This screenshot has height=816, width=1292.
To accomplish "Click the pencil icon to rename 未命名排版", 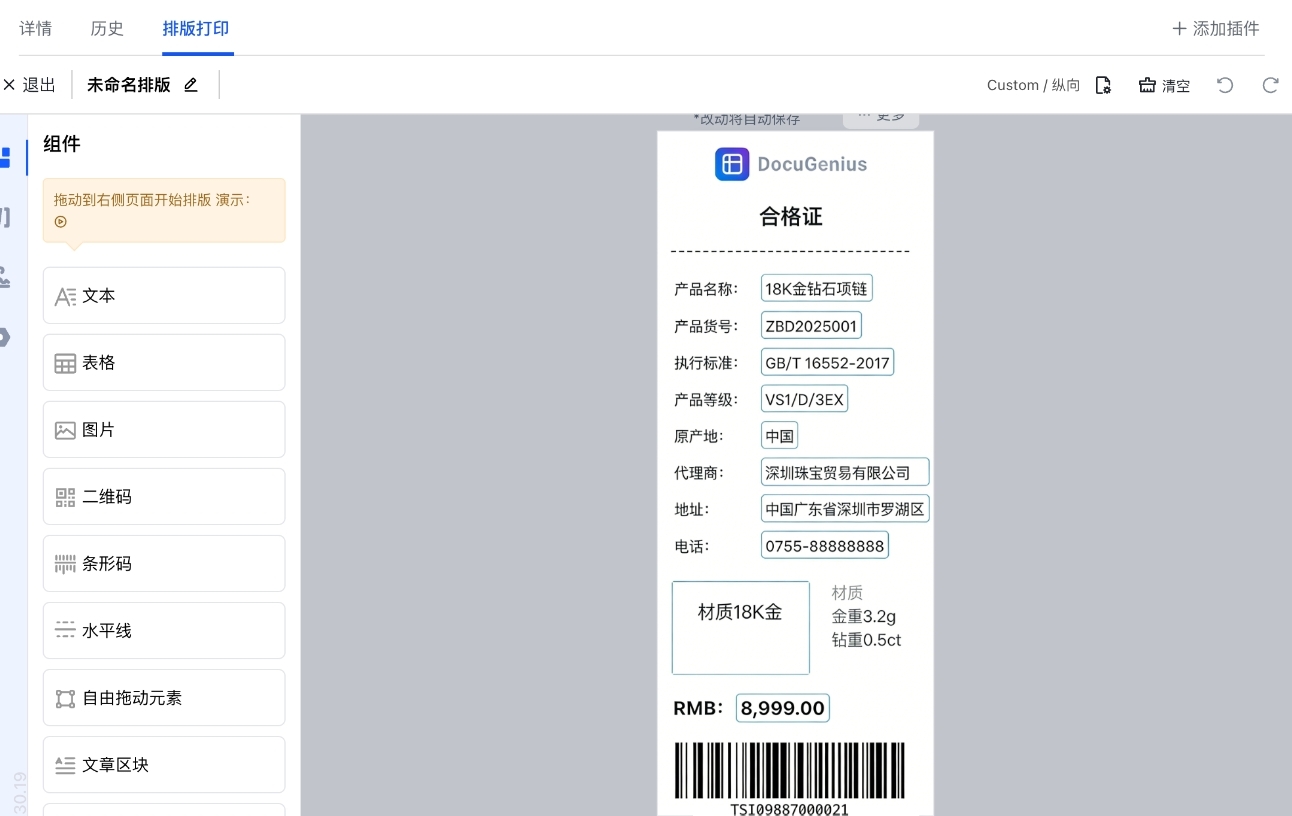I will 191,85.
